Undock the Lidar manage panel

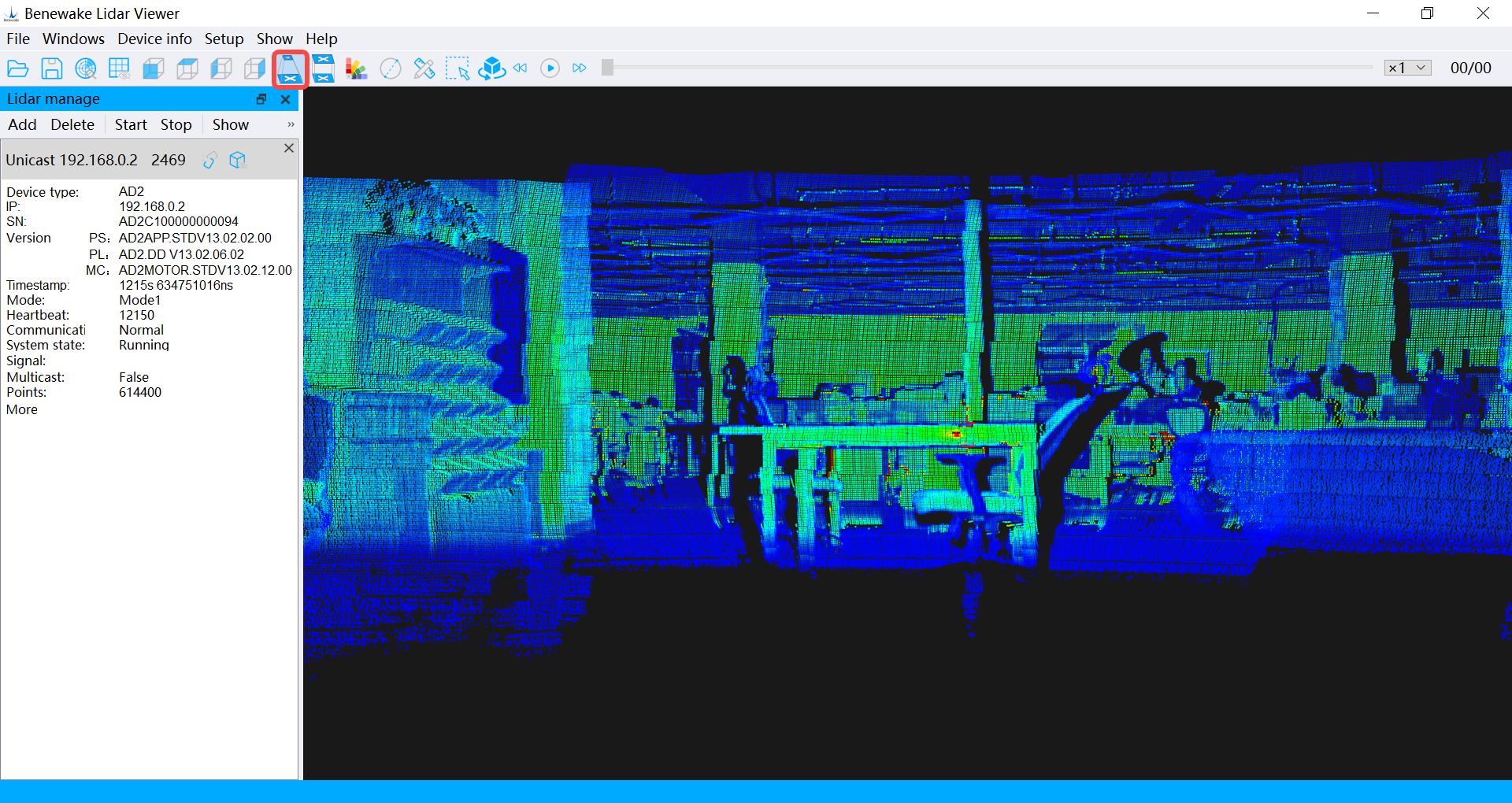click(x=261, y=99)
